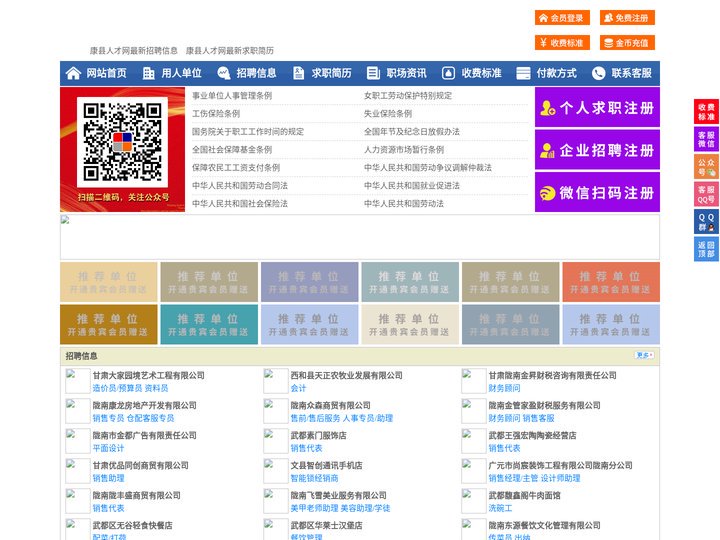The width and height of the screenshot is (720, 540).
Task: Click the dark gold 推荐单位 banner tile
Action: pyautogui.click(x=108, y=324)
